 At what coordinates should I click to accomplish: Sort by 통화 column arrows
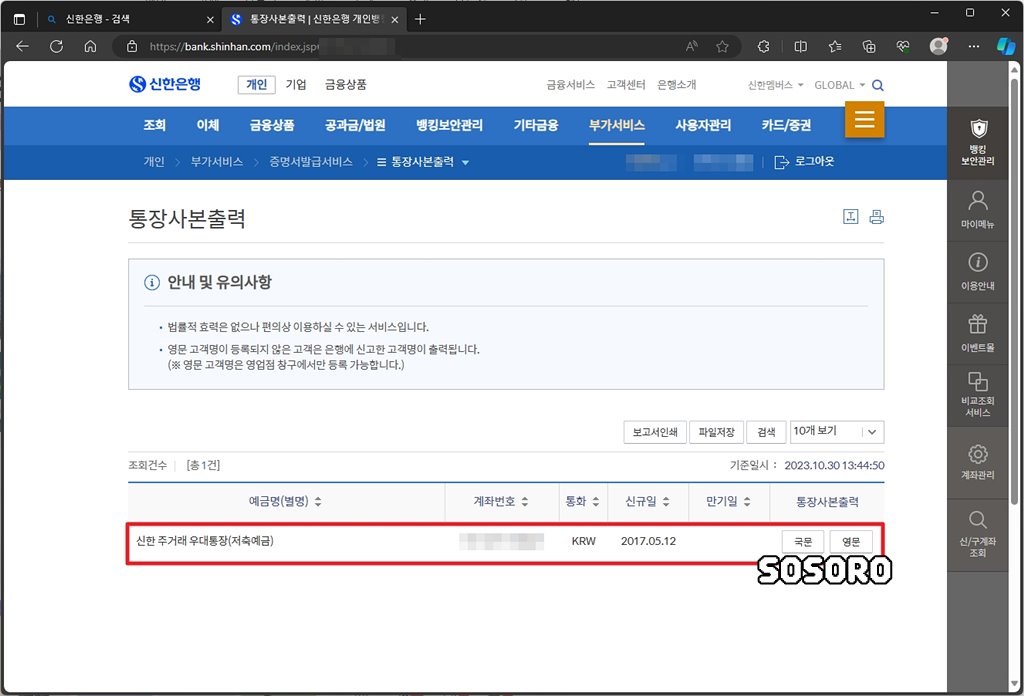pos(596,501)
